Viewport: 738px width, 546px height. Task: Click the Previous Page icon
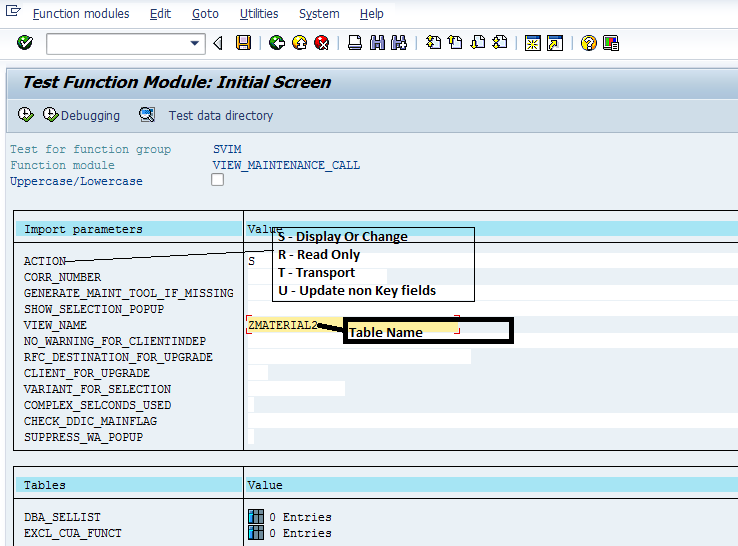click(x=455, y=43)
